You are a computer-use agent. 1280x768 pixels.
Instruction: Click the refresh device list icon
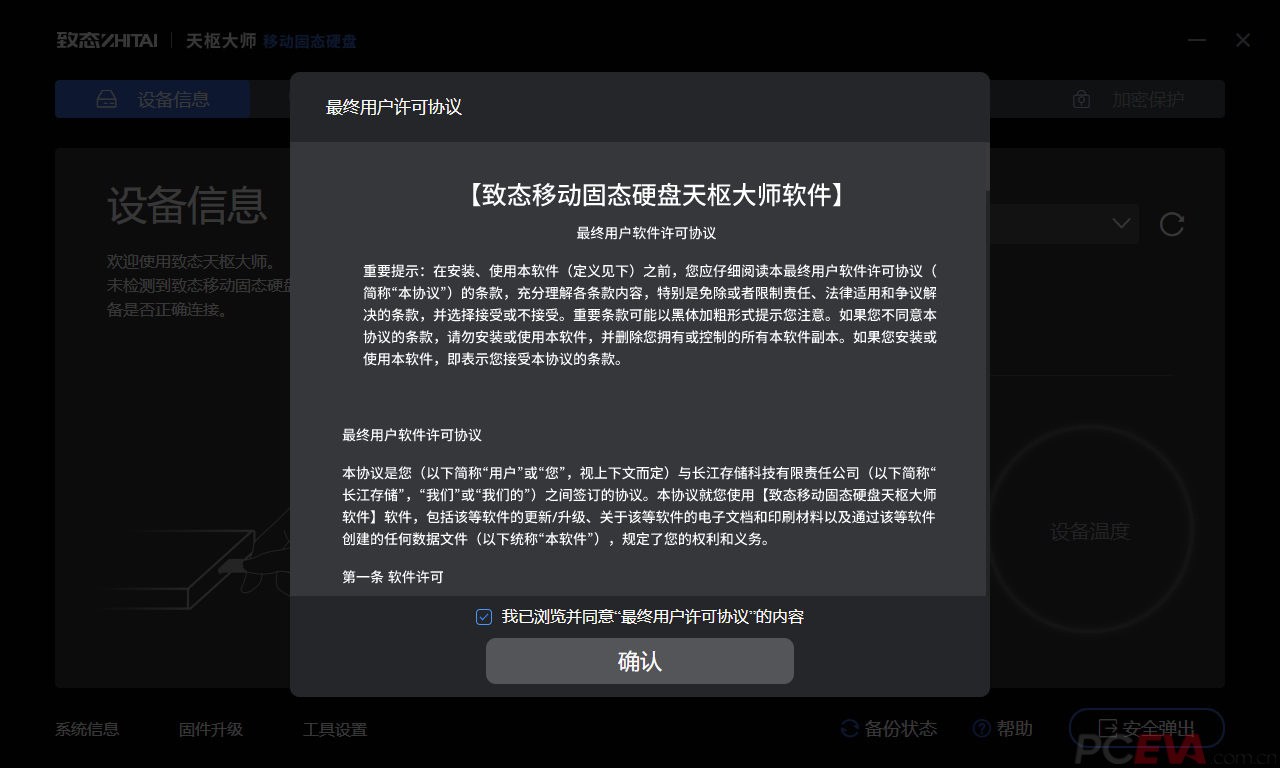click(1172, 225)
